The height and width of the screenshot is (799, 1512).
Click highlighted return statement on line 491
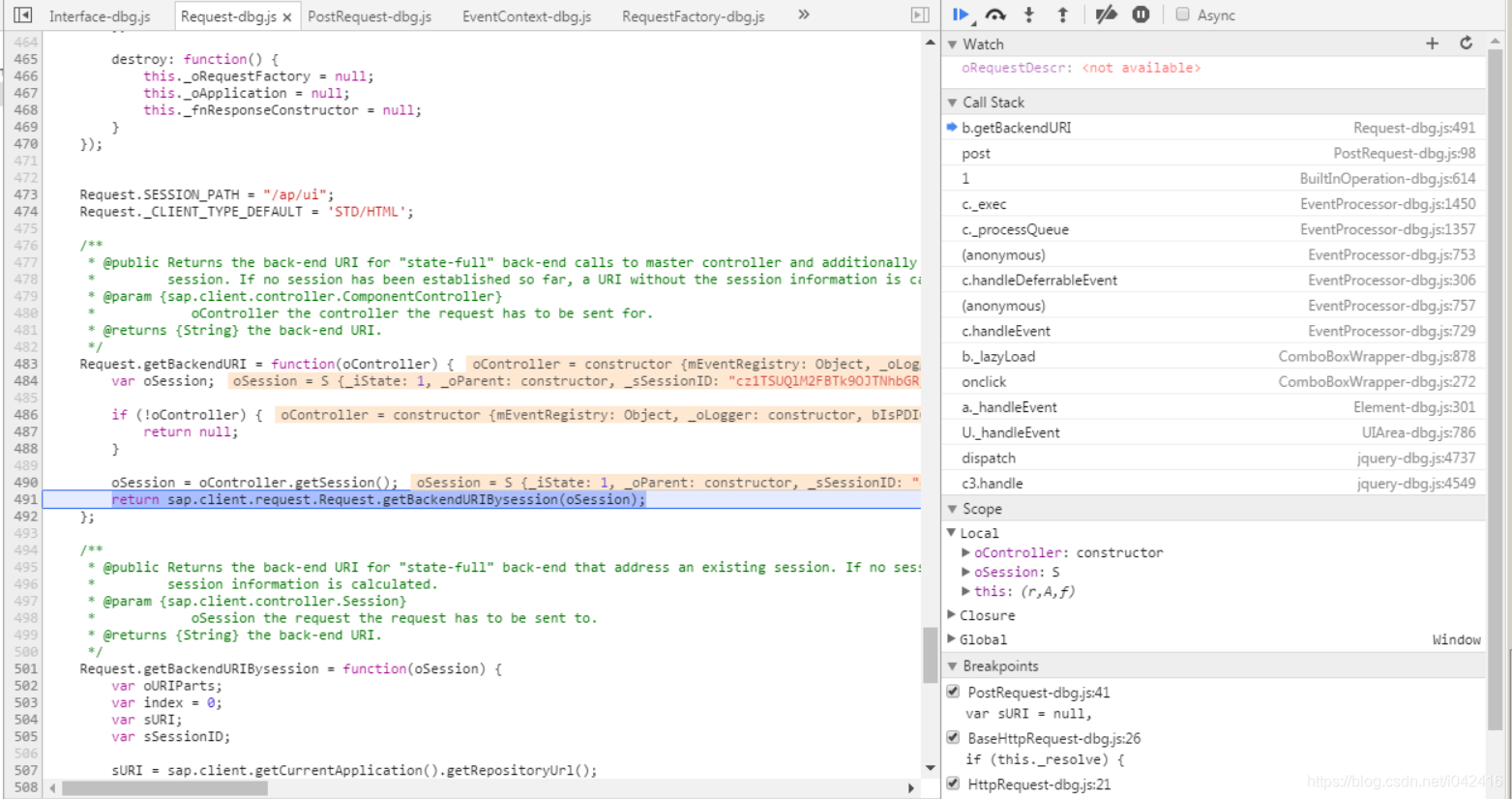point(378,499)
